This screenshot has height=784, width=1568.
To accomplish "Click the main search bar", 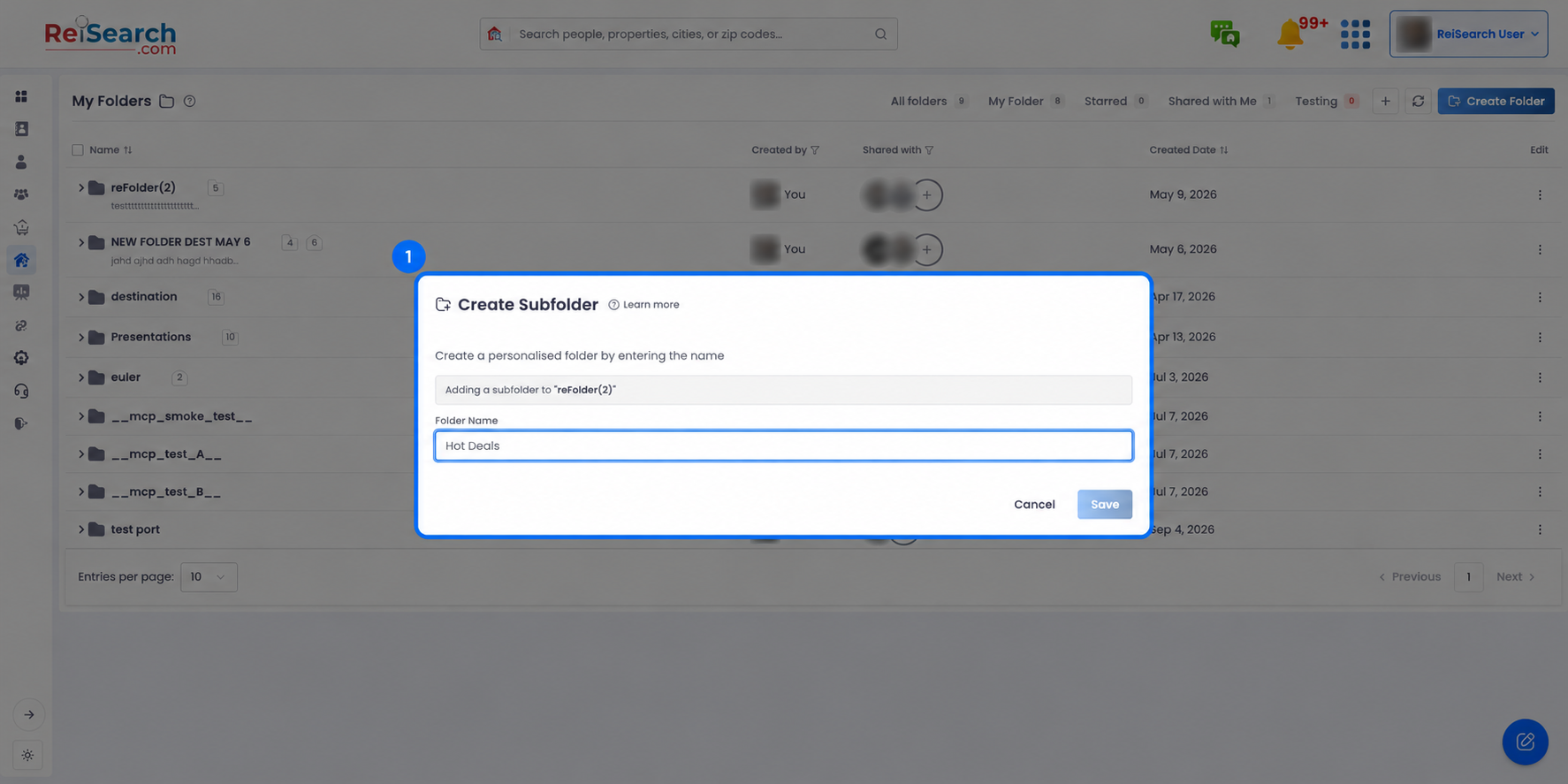I will (x=689, y=34).
